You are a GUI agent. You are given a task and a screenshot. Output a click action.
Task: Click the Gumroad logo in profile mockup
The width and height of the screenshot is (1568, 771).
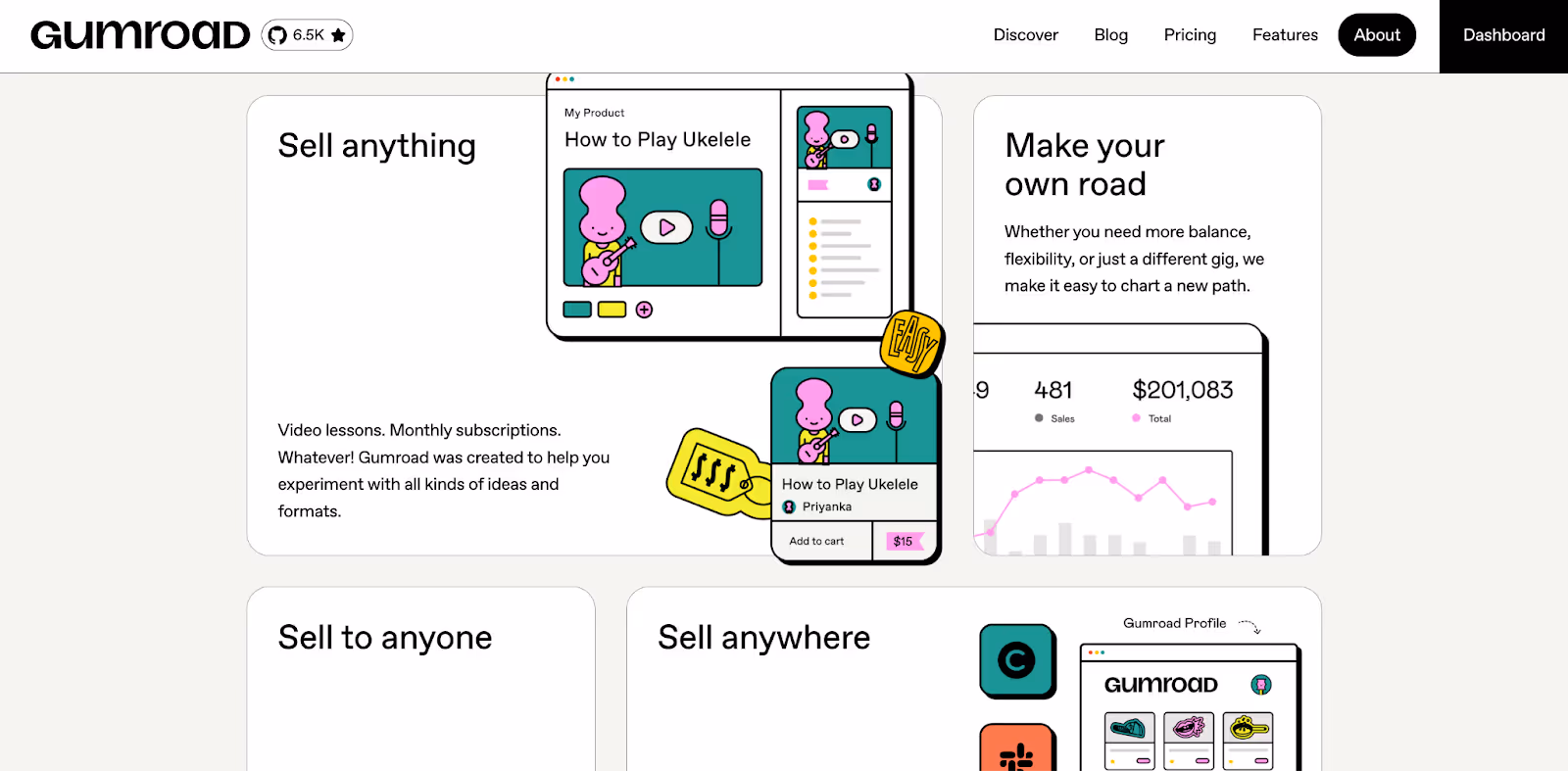tap(1161, 685)
